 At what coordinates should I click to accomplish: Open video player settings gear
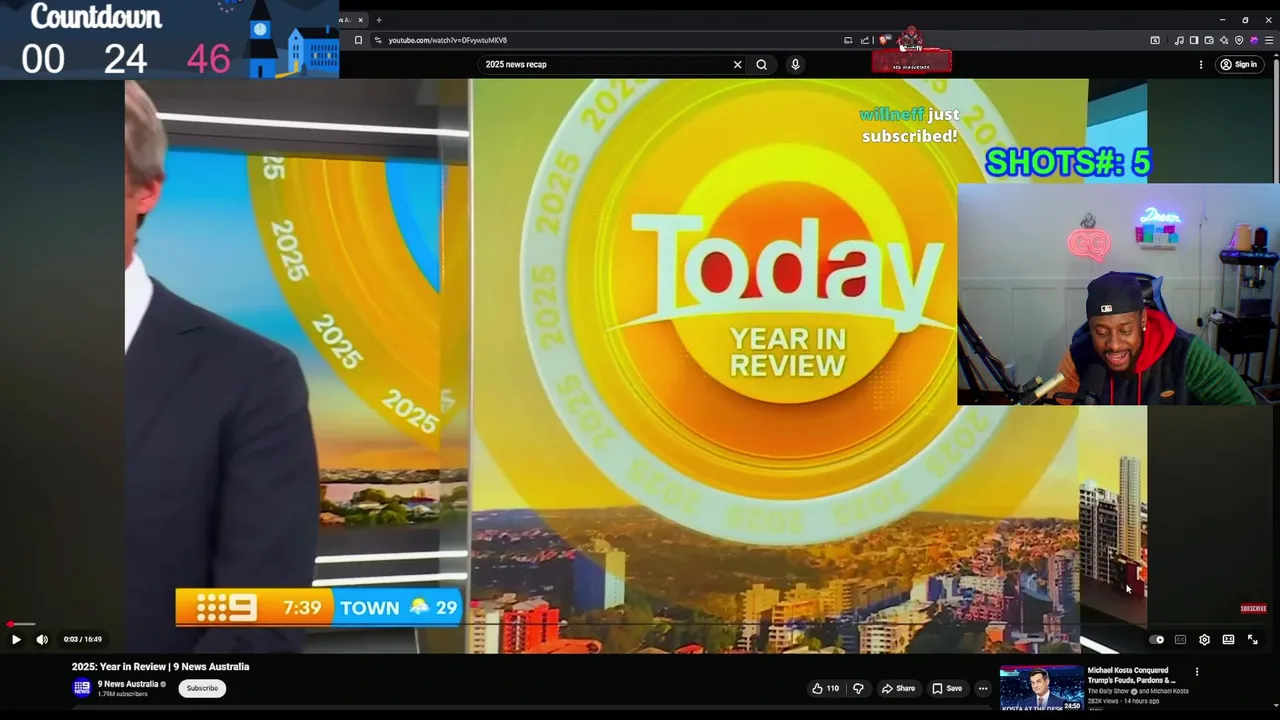1204,640
